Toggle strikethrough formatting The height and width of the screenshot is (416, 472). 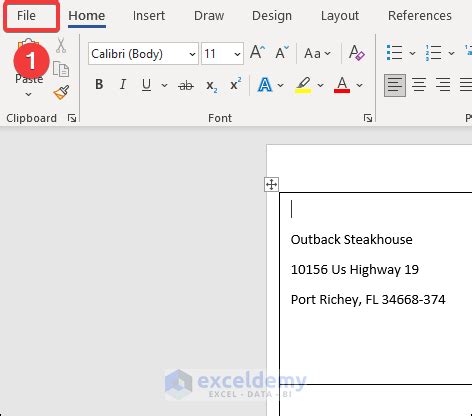tap(186, 86)
